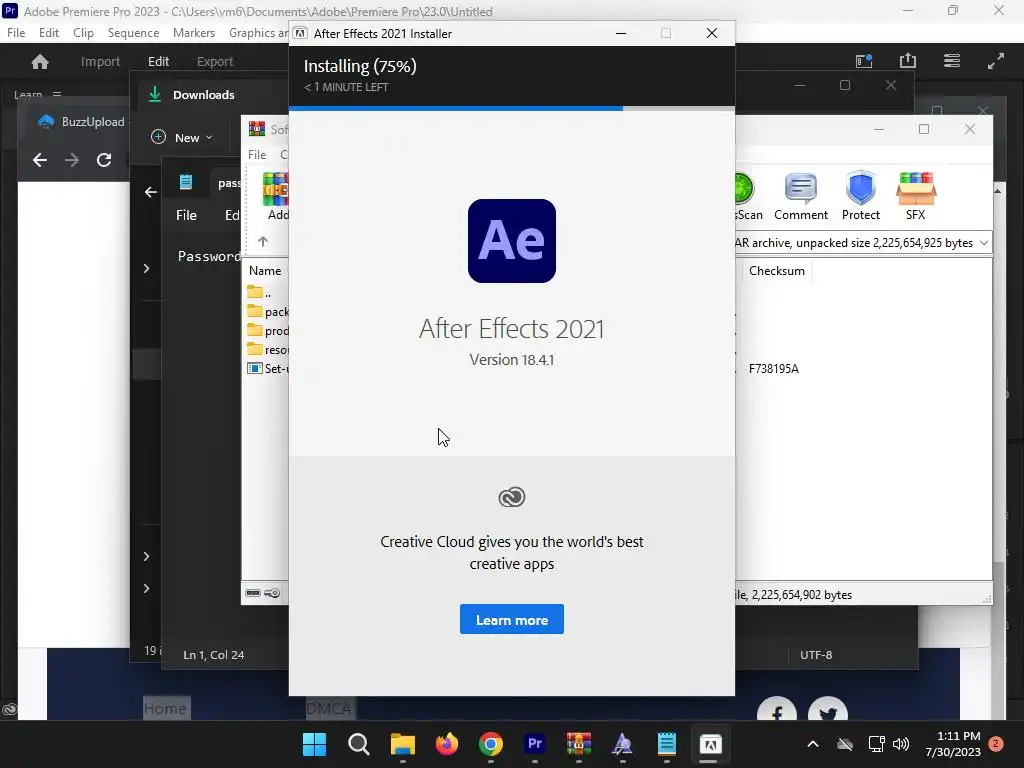The width and height of the screenshot is (1024, 768).
Task: Select the BuzzUpload browser tab
Action: point(81,121)
